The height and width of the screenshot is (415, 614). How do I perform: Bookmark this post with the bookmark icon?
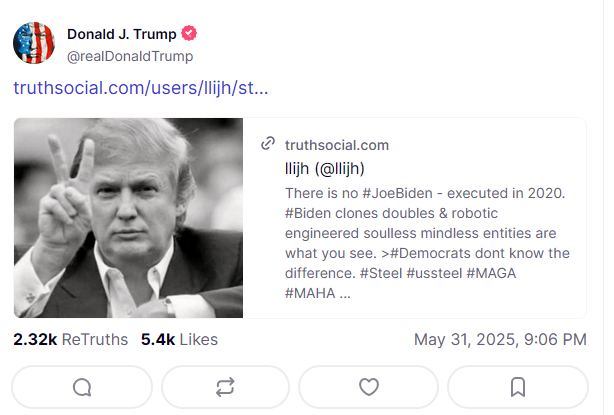[518, 387]
